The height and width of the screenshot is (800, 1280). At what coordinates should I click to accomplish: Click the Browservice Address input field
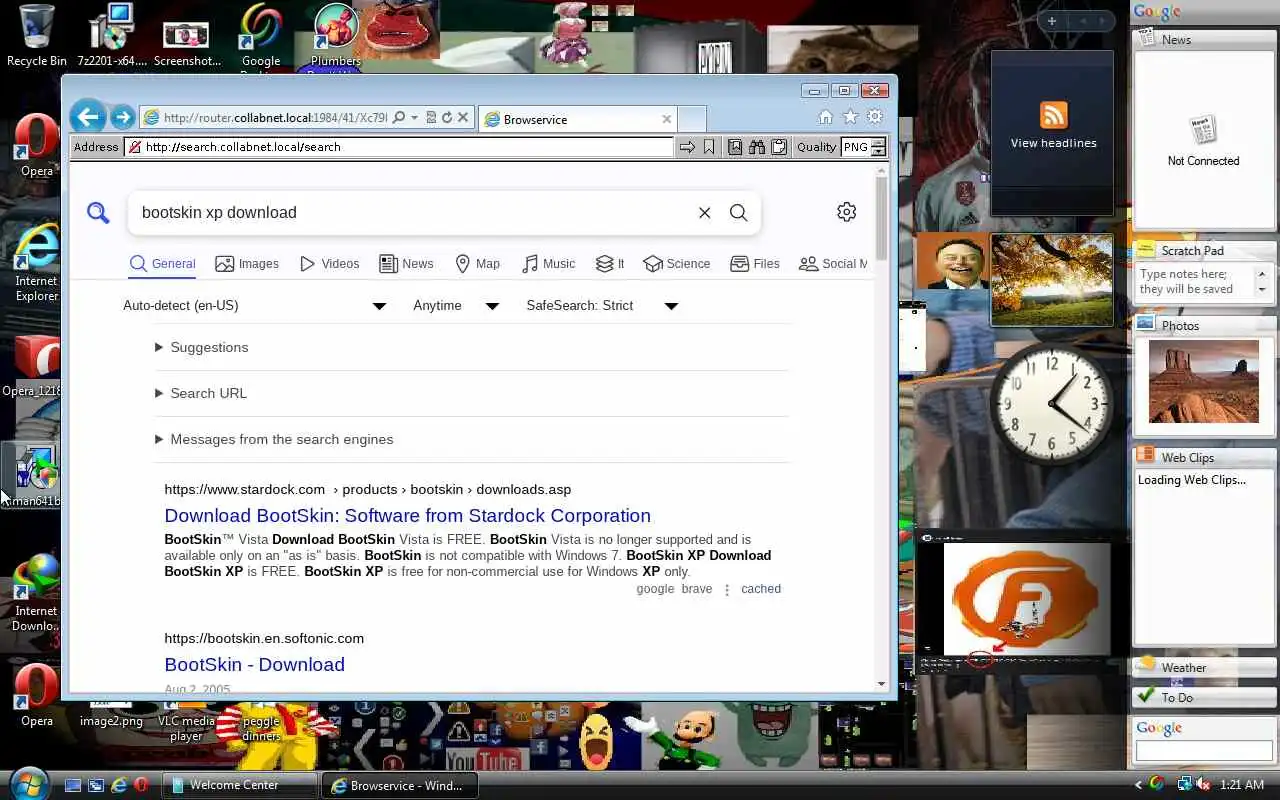coord(400,147)
